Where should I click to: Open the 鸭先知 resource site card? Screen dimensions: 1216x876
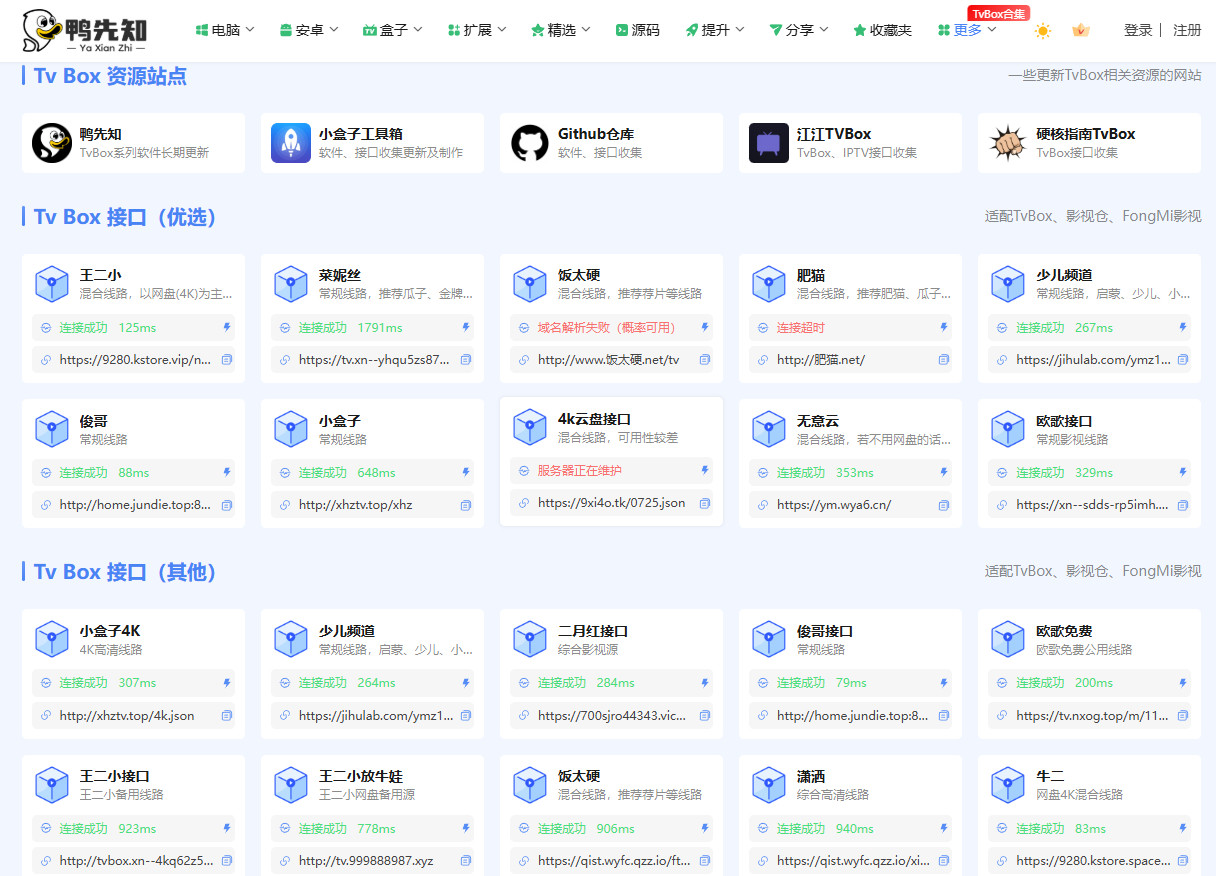133,143
